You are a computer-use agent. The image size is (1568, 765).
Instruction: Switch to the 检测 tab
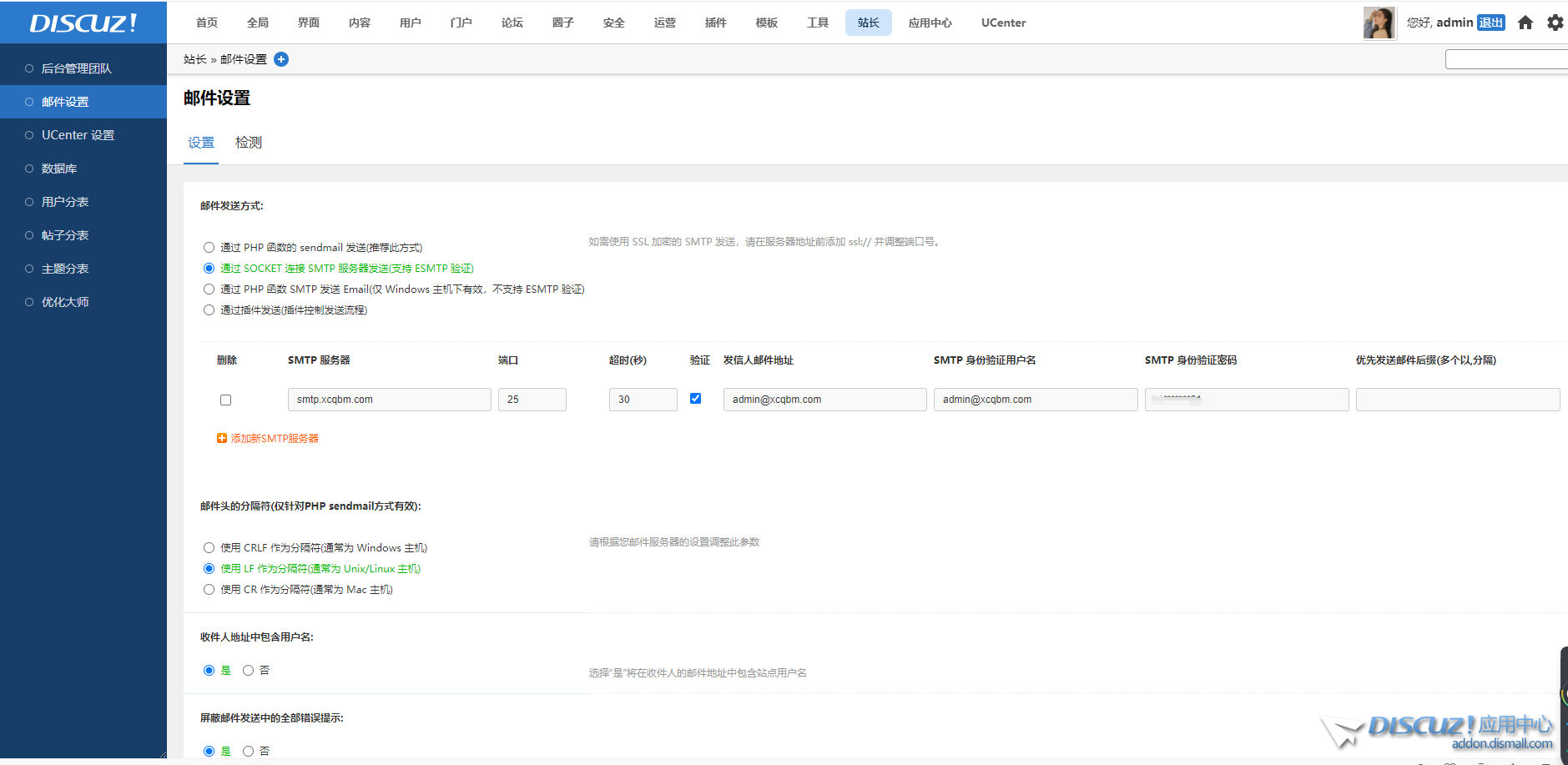(x=248, y=143)
